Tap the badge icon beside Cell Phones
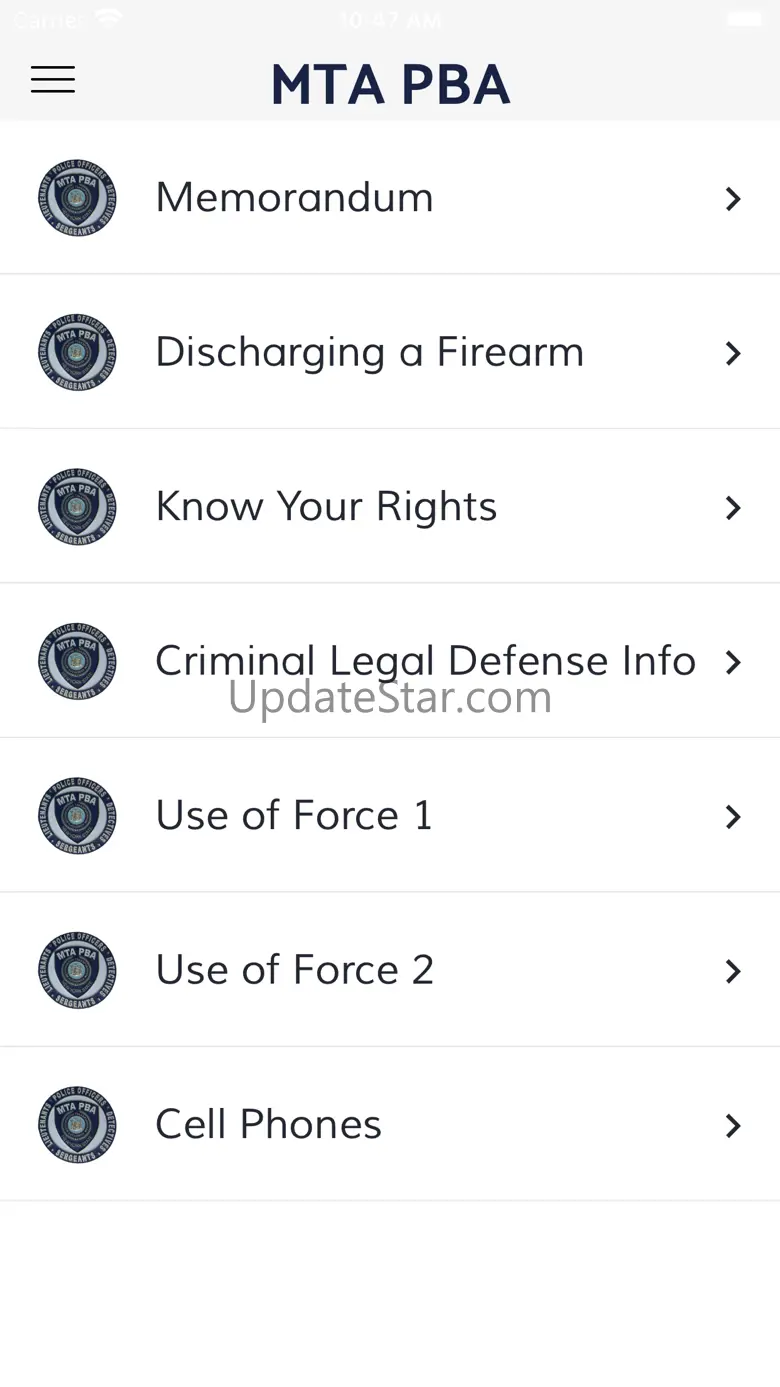780x1387 pixels. 77,1125
